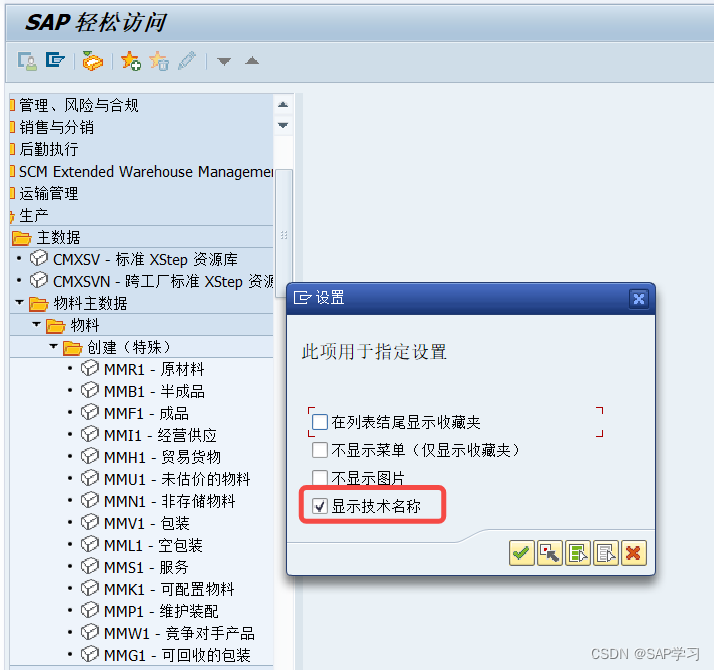The image size is (714, 670).
Task: Uncheck 显示技术名称 checkbox
Action: coord(320,506)
